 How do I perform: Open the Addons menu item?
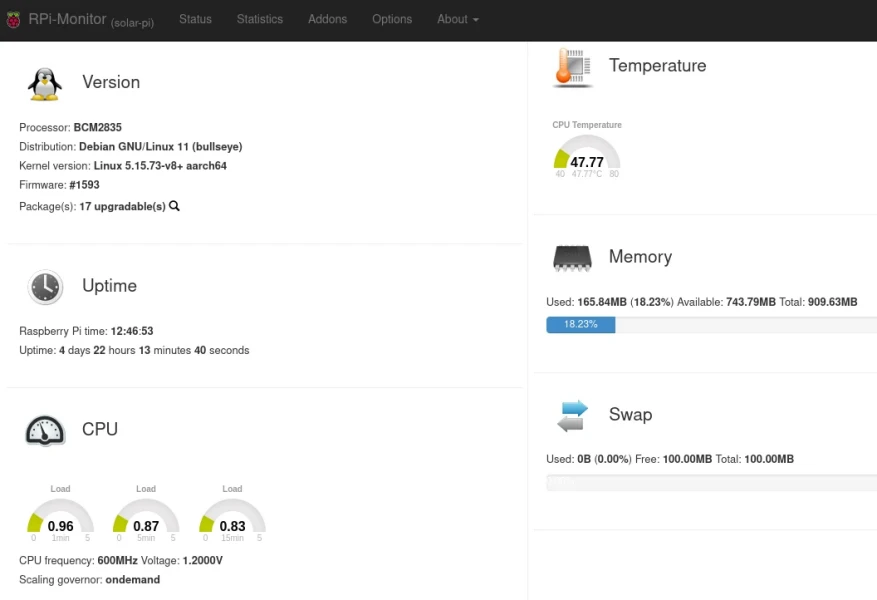327,19
